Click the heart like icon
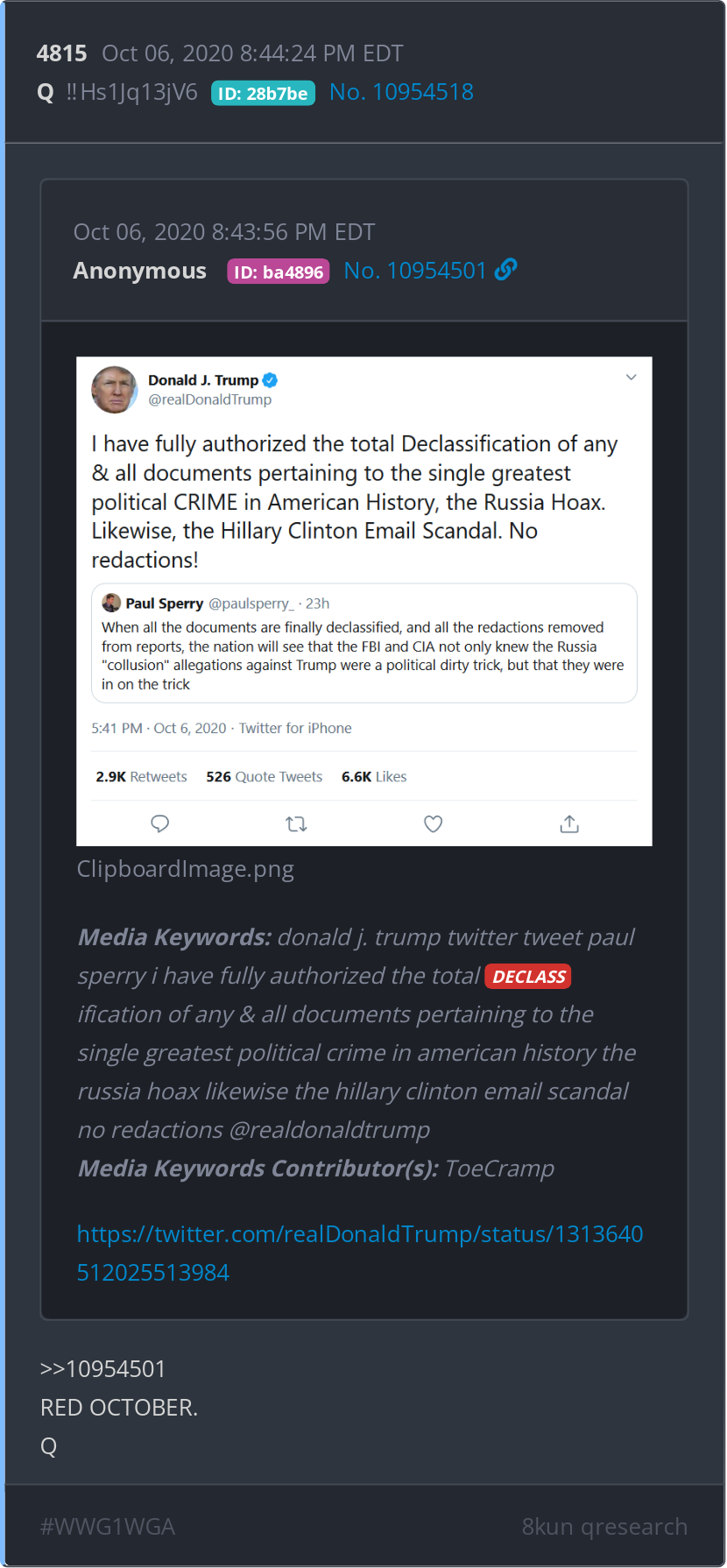The height and width of the screenshot is (1568, 727). click(433, 823)
